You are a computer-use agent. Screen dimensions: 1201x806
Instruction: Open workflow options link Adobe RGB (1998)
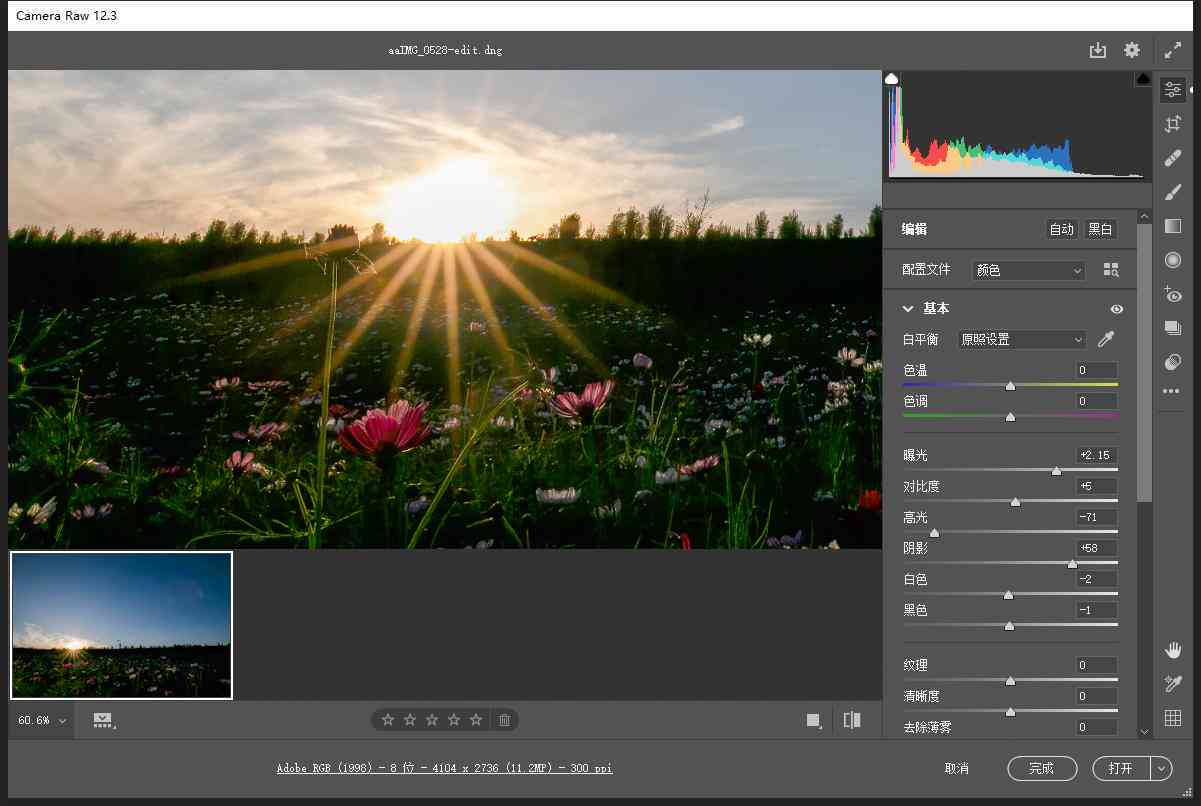coord(445,769)
